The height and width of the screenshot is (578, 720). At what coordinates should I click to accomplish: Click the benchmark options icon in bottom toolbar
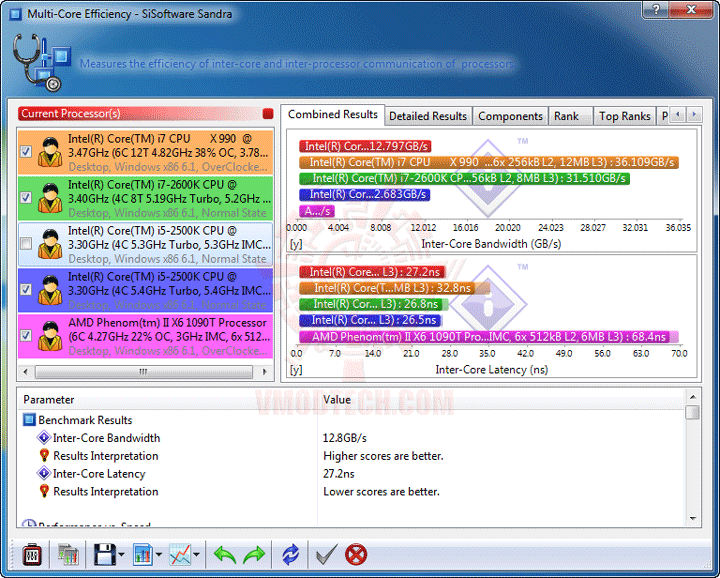[32, 555]
